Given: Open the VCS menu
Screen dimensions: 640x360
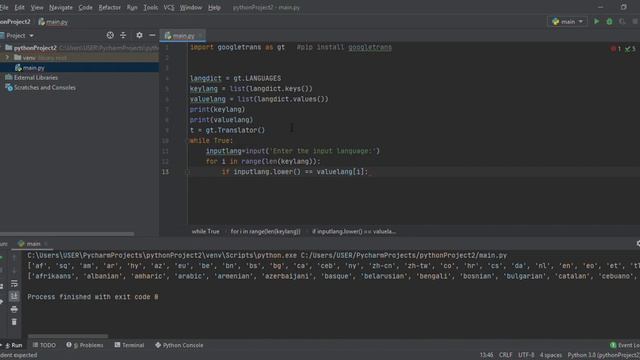Looking at the screenshot, I should (x=169, y=7).
